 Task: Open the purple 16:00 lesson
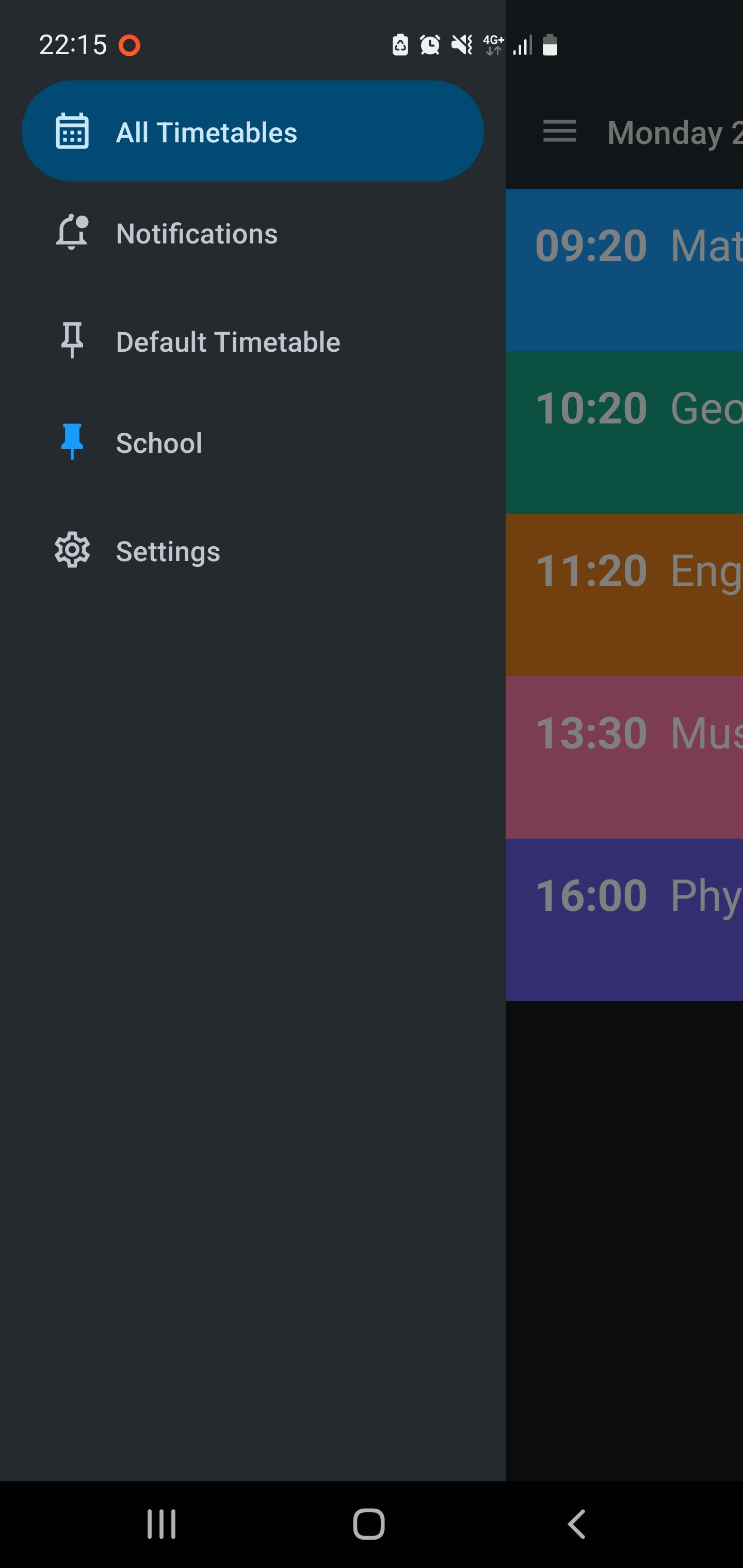coord(624,920)
